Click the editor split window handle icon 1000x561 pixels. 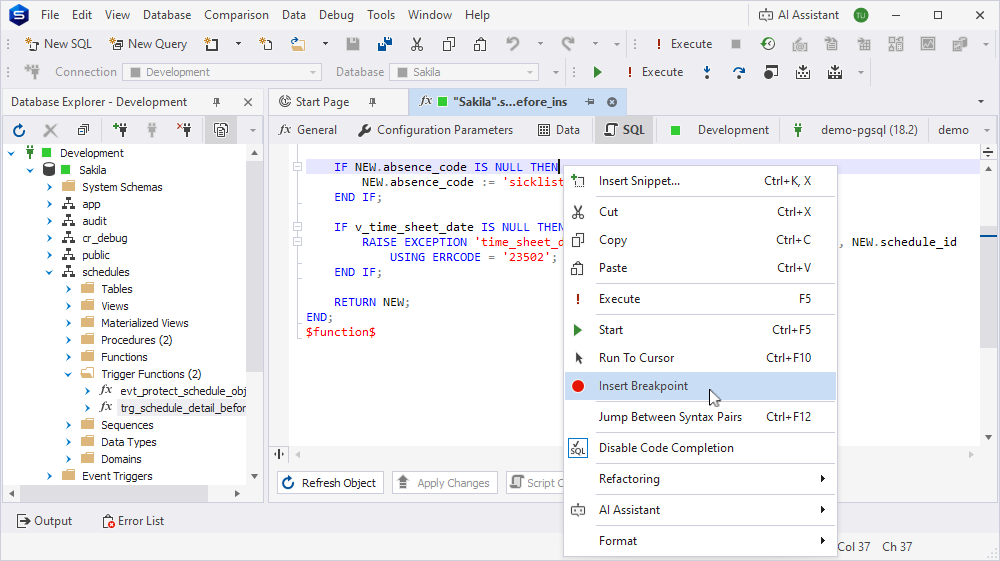(279, 455)
